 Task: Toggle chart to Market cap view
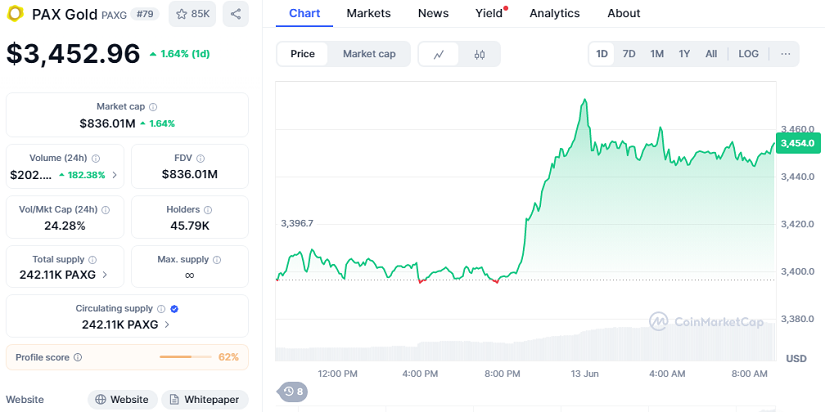(369, 54)
